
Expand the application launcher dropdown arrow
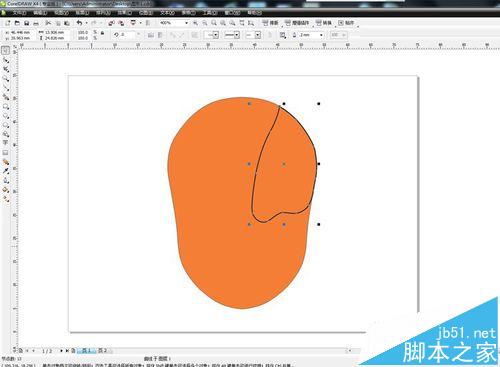click(x=140, y=23)
